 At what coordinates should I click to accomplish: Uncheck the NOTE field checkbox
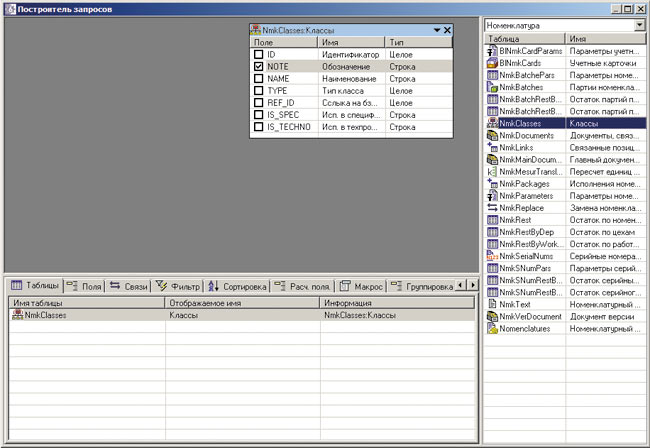pyautogui.click(x=259, y=66)
